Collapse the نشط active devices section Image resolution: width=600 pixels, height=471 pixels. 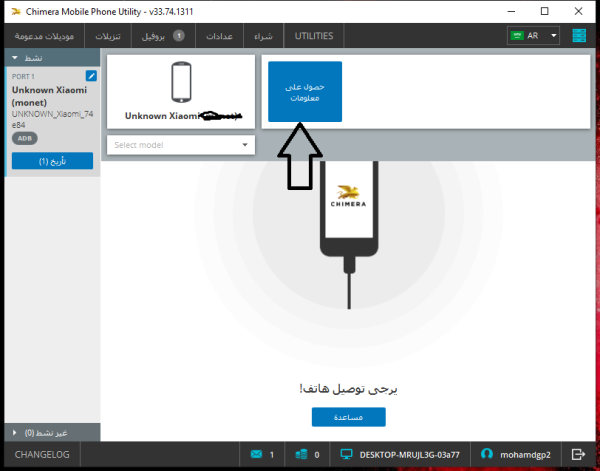(52, 58)
